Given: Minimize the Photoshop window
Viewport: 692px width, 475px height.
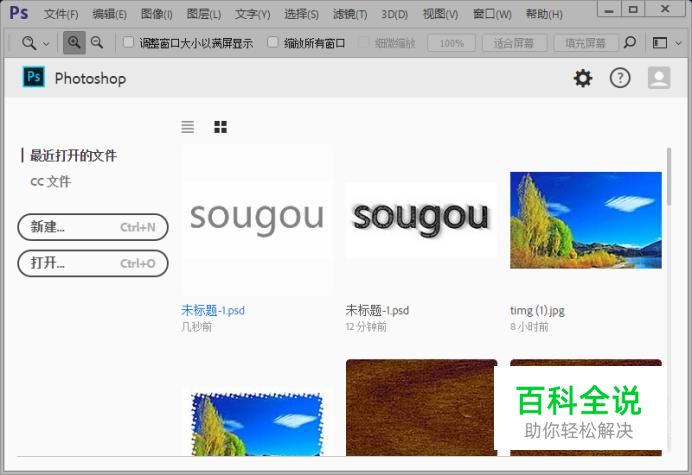Looking at the screenshot, I should pyautogui.click(x=609, y=9).
